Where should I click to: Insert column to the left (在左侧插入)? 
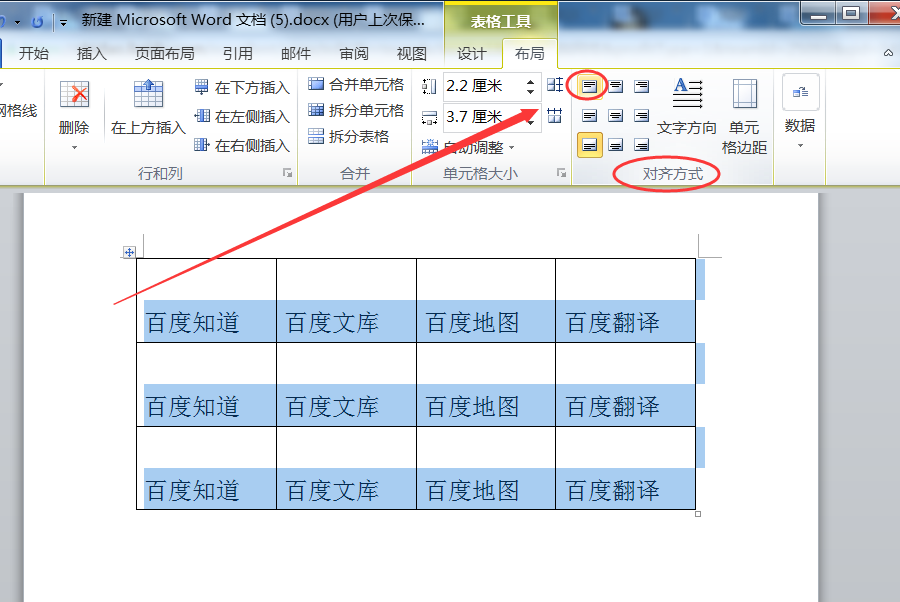pos(242,116)
